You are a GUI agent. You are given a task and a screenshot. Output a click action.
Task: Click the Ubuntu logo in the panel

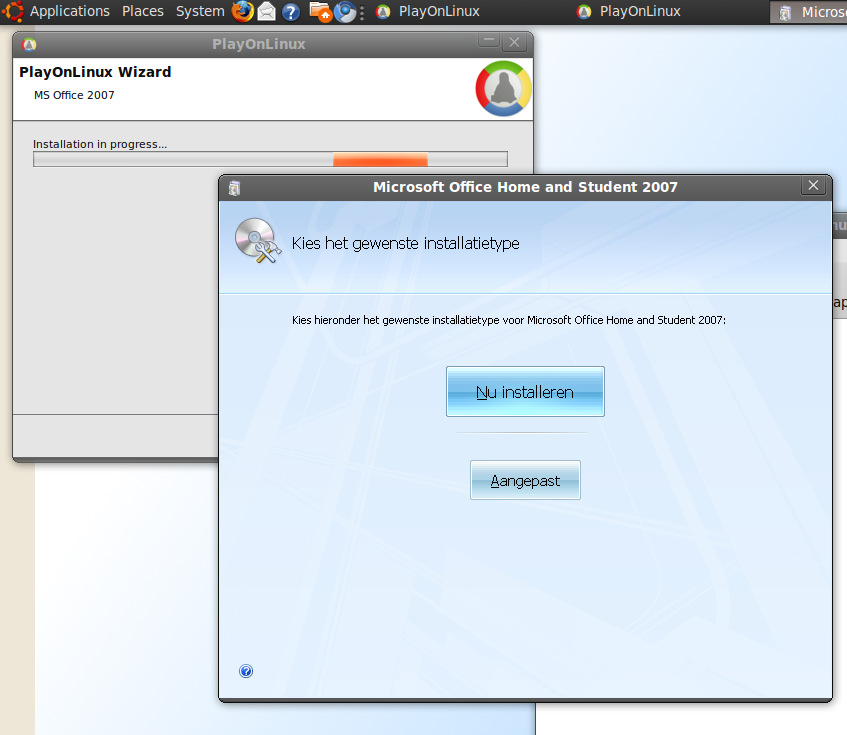[13, 11]
